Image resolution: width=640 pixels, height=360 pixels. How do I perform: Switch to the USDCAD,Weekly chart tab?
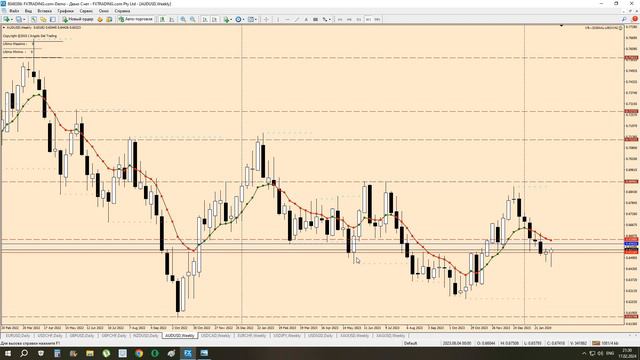[x=216, y=336]
